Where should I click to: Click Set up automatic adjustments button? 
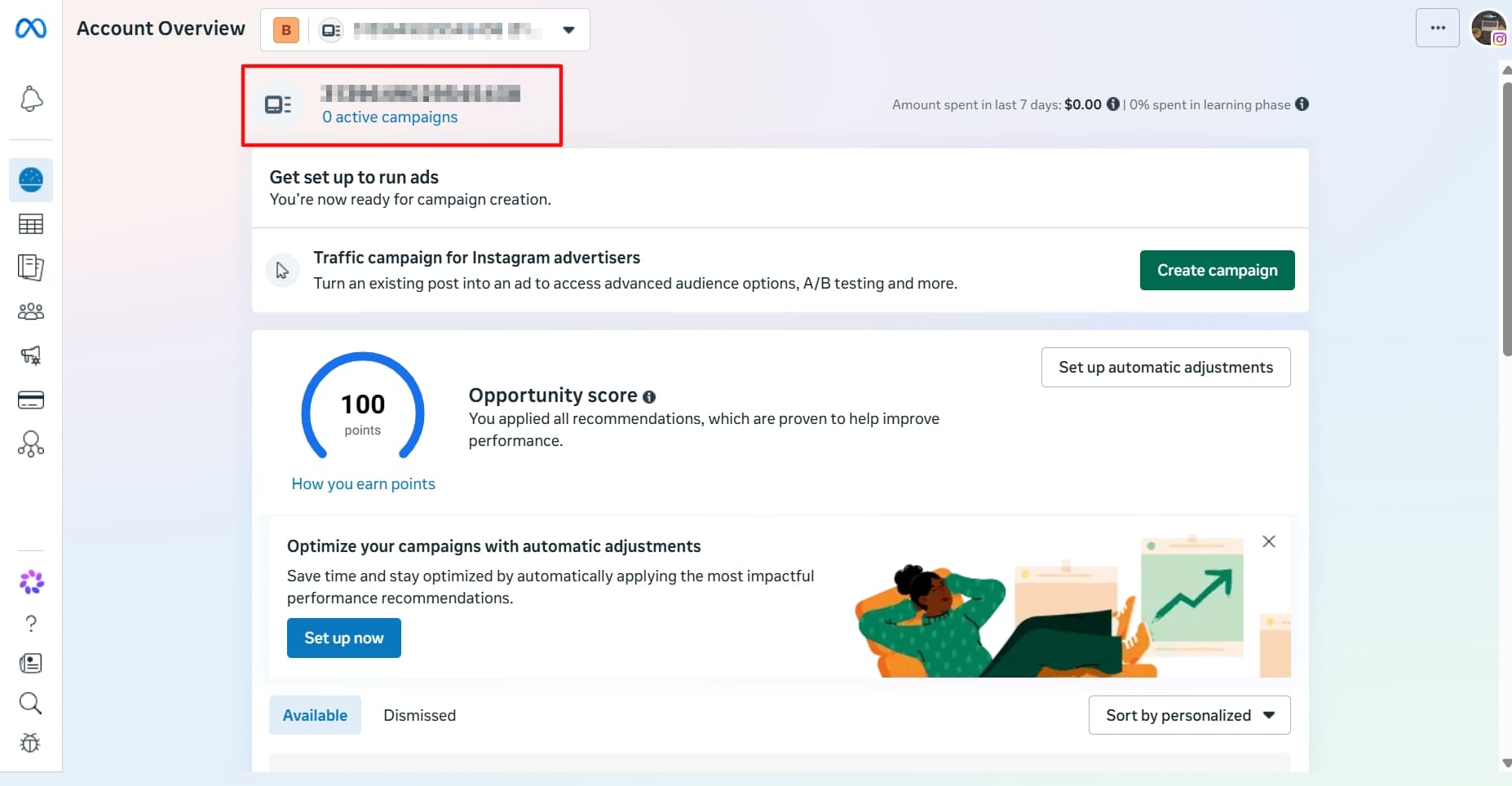[x=1165, y=367]
